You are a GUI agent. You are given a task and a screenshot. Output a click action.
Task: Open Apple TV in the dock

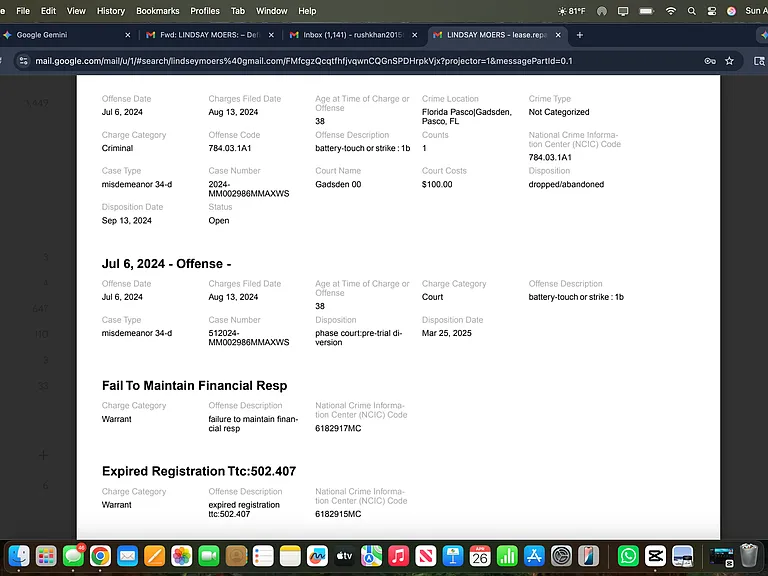(344, 556)
